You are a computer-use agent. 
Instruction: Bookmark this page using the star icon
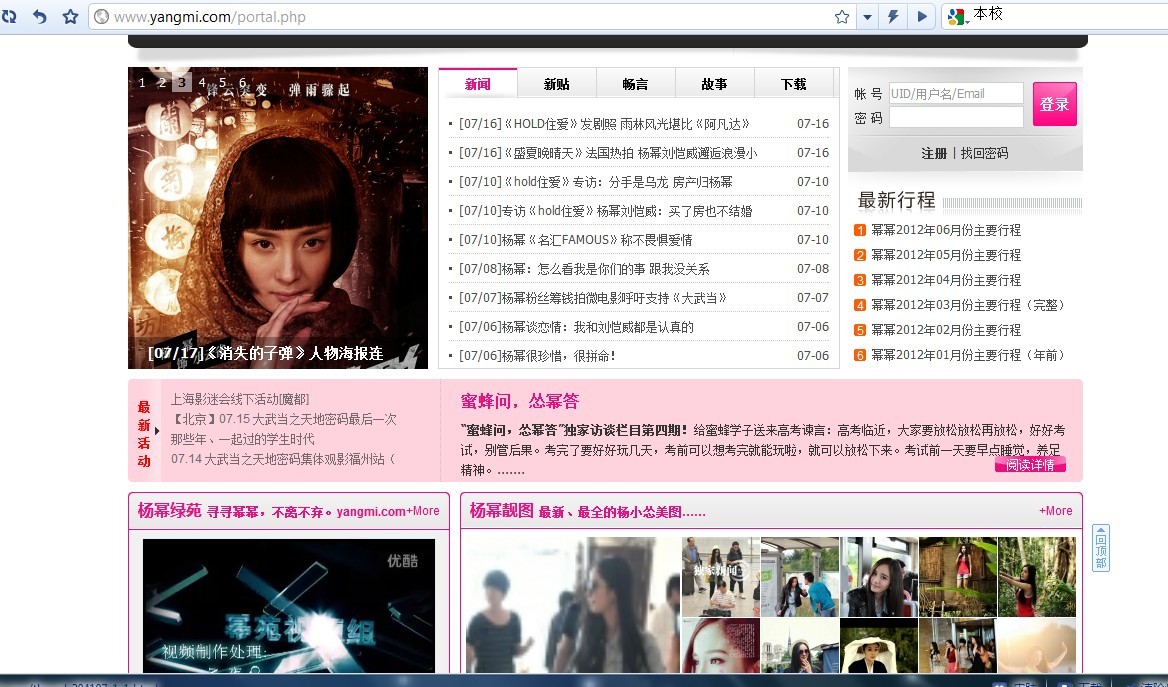(x=69, y=16)
